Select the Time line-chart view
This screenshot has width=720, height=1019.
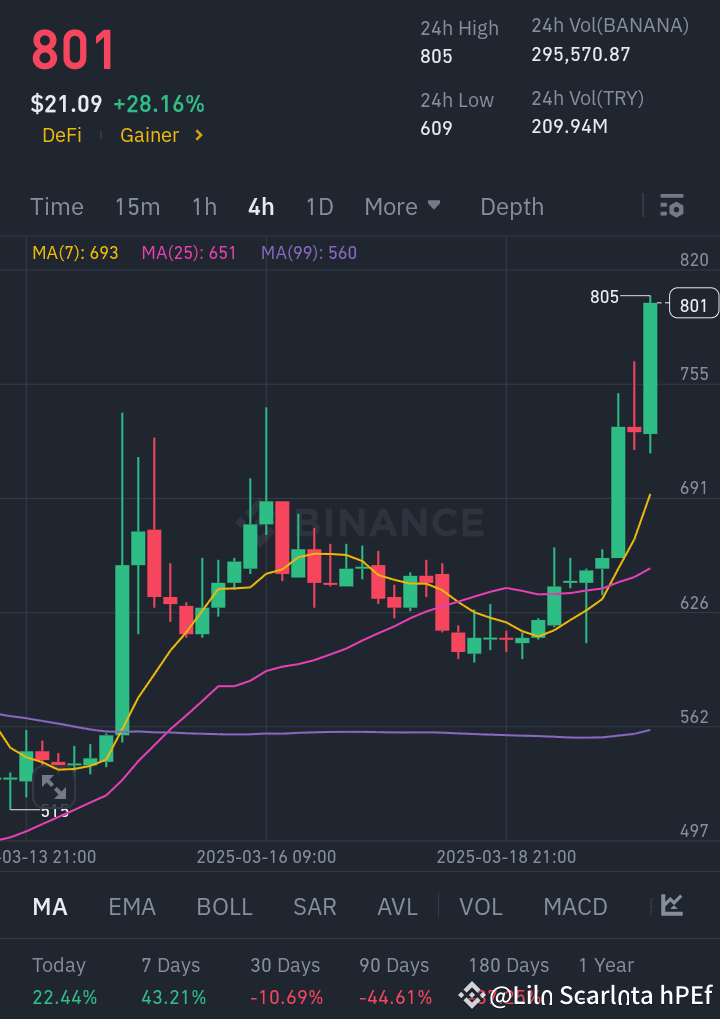(57, 207)
